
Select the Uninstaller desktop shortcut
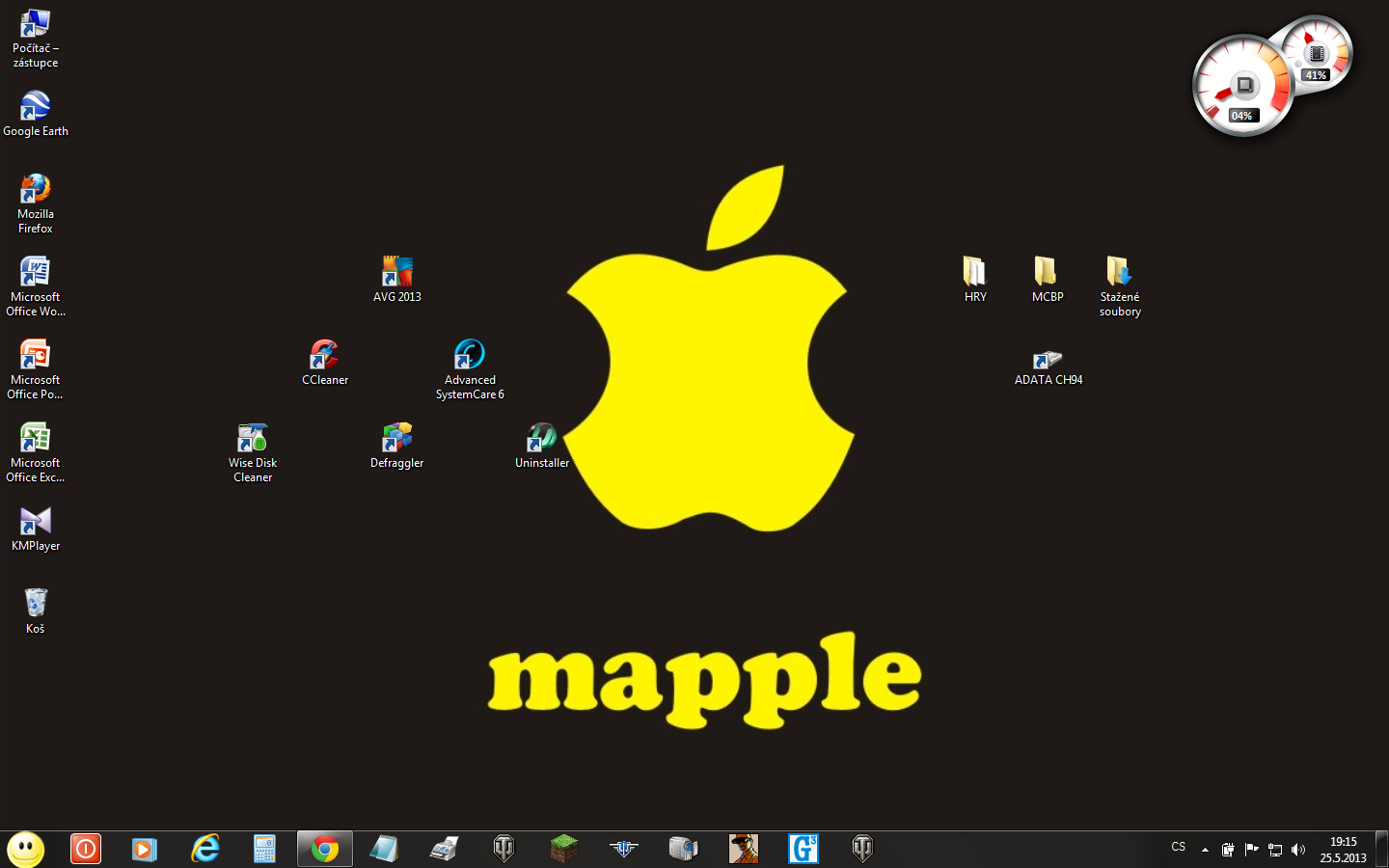[x=542, y=446]
